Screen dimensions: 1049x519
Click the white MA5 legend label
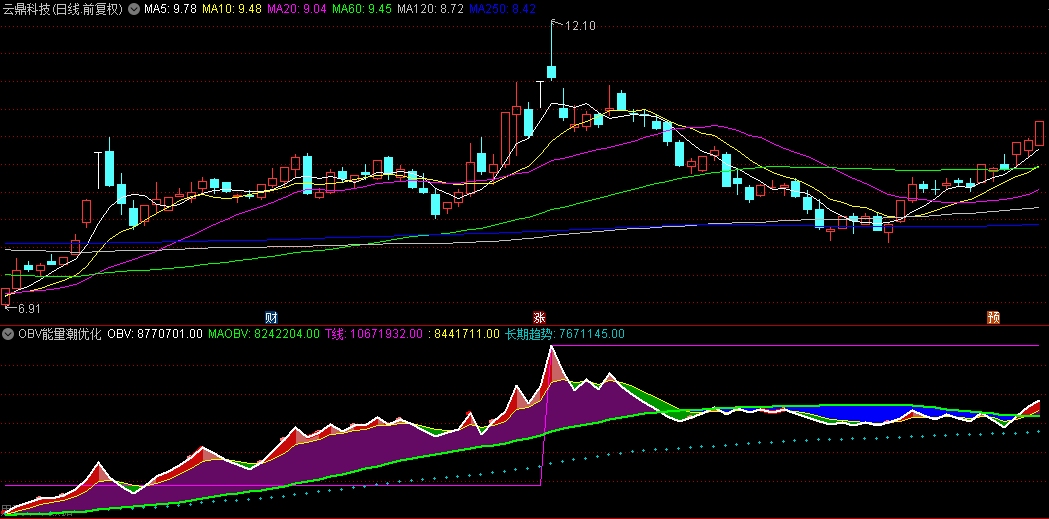coord(170,9)
